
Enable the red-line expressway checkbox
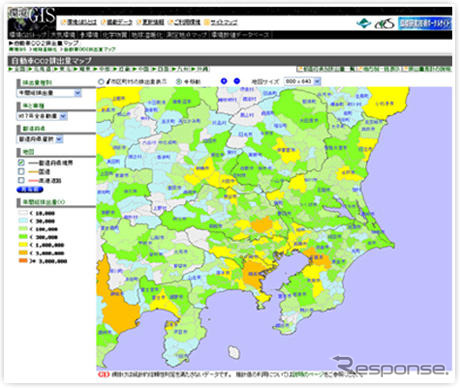click(21, 180)
